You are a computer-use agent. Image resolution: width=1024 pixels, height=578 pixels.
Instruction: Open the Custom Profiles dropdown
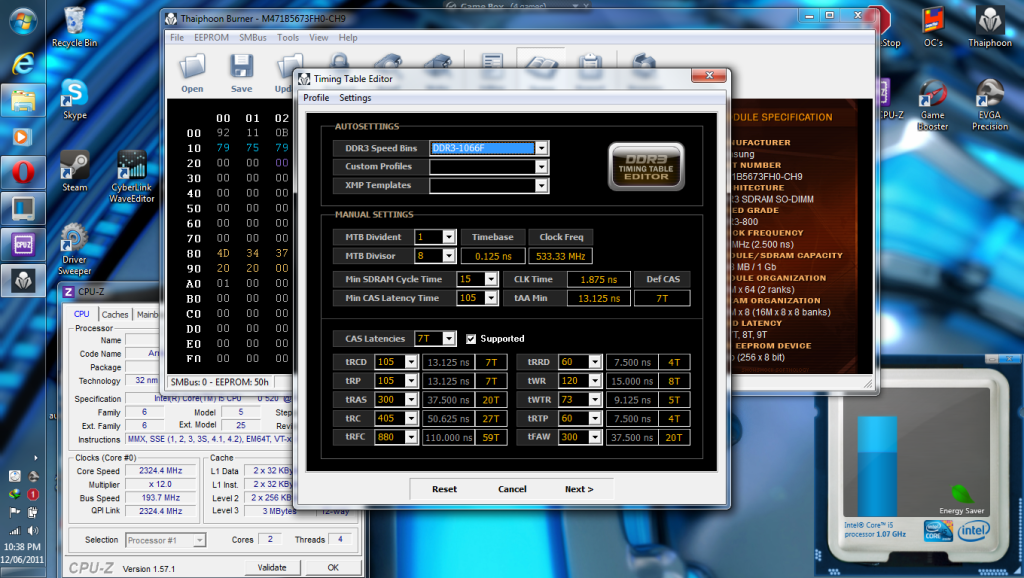click(541, 167)
